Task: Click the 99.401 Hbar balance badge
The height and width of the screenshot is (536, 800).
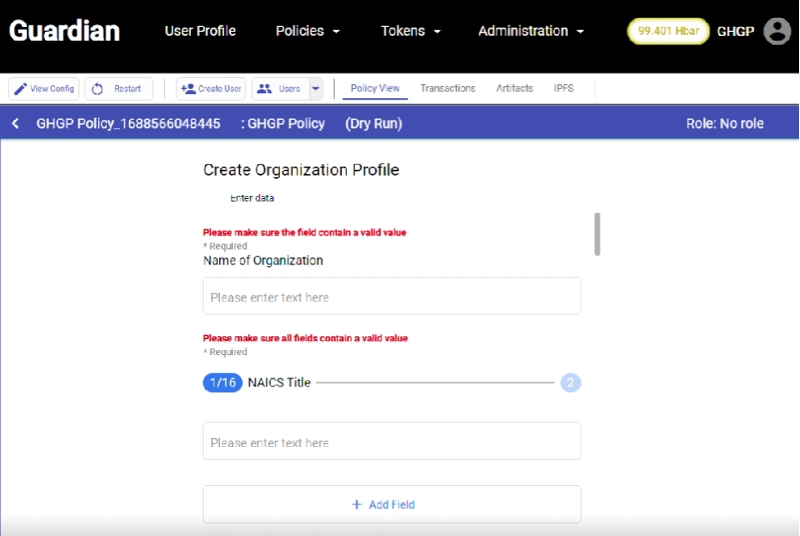Action: point(668,31)
